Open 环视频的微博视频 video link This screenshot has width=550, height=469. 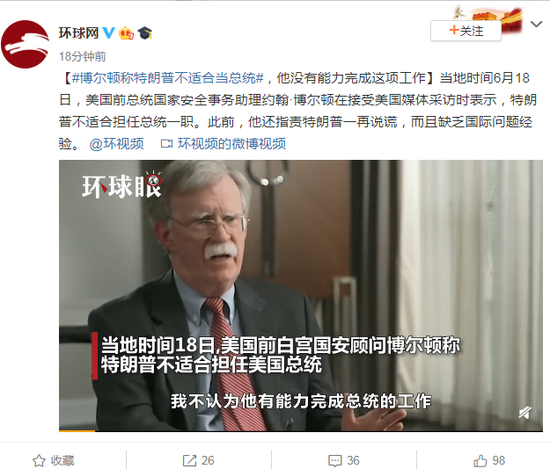232,144
